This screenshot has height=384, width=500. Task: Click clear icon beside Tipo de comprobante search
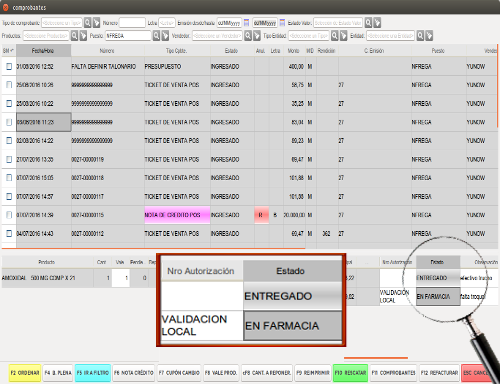pos(96,23)
